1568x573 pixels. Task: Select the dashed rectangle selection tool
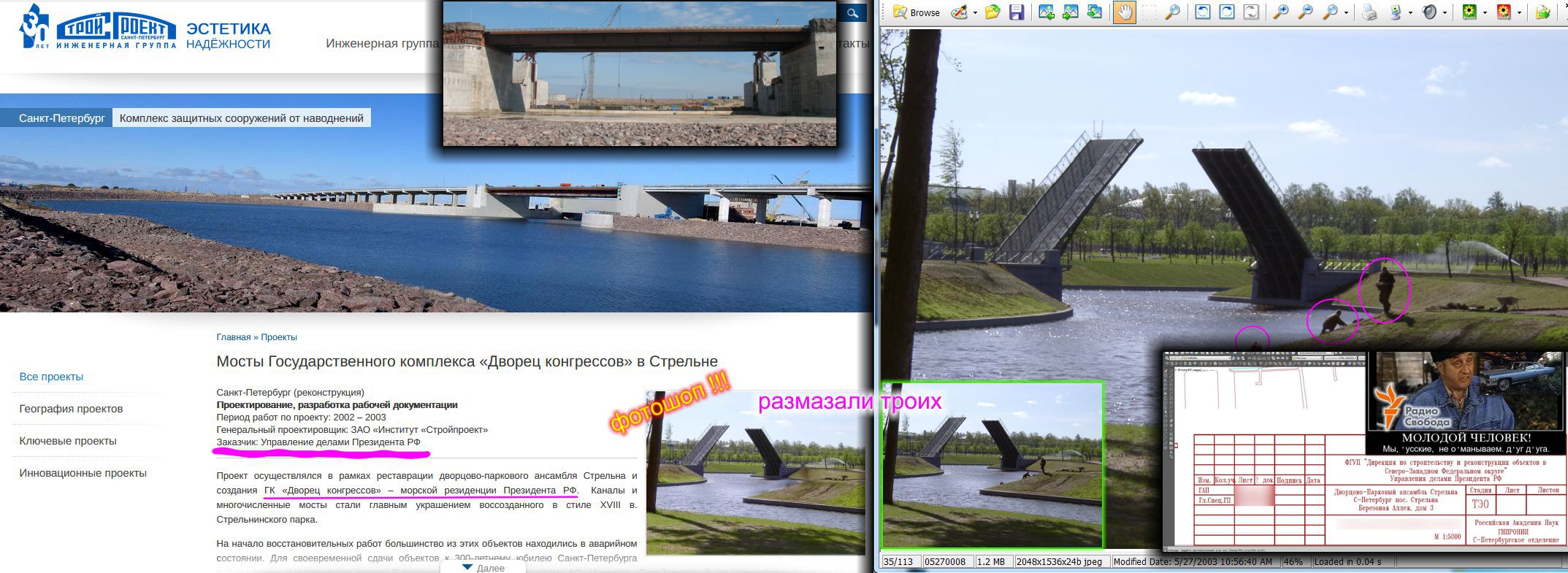pos(1149,12)
